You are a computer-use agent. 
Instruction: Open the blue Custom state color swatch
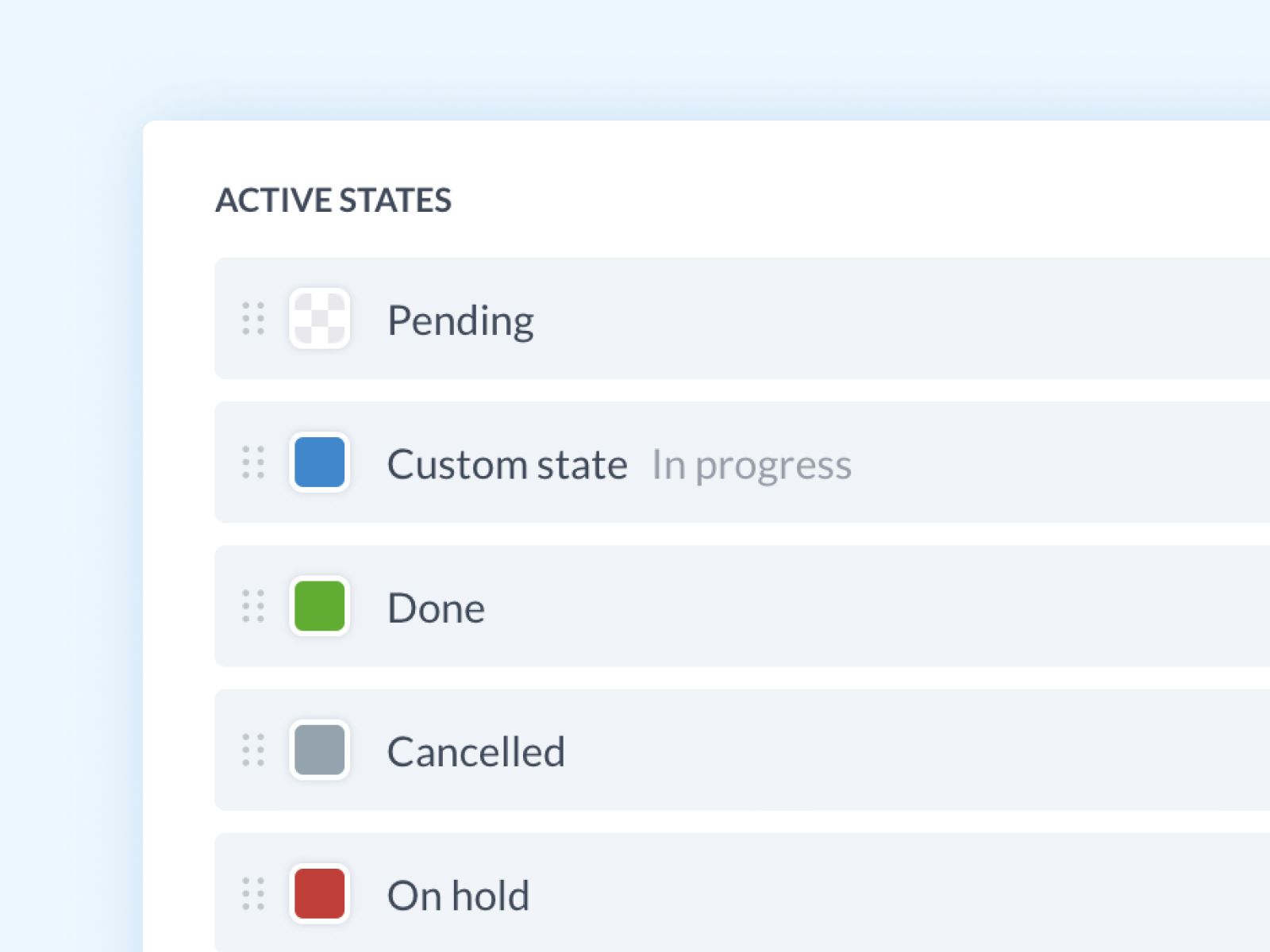(320, 463)
